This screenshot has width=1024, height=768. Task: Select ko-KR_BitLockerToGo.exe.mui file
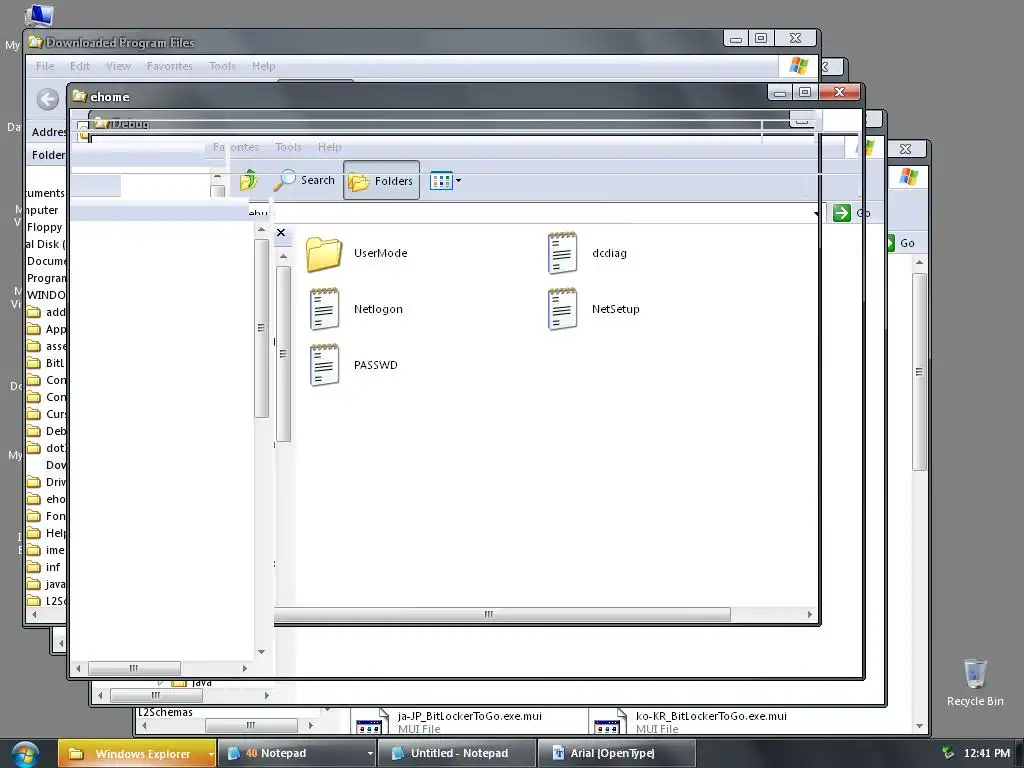point(711,722)
